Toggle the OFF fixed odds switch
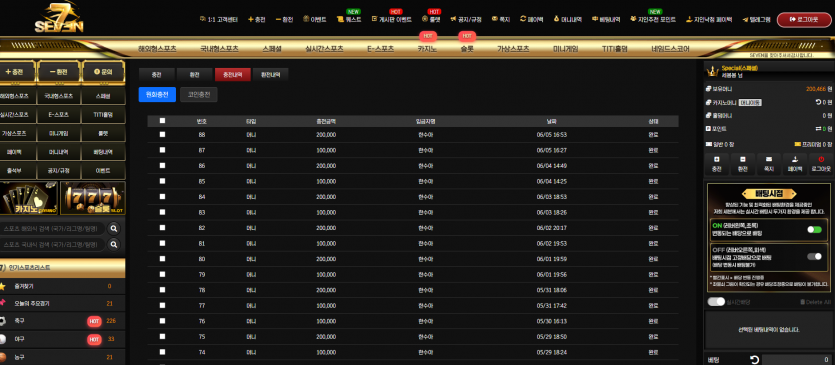 pyautogui.click(x=814, y=256)
